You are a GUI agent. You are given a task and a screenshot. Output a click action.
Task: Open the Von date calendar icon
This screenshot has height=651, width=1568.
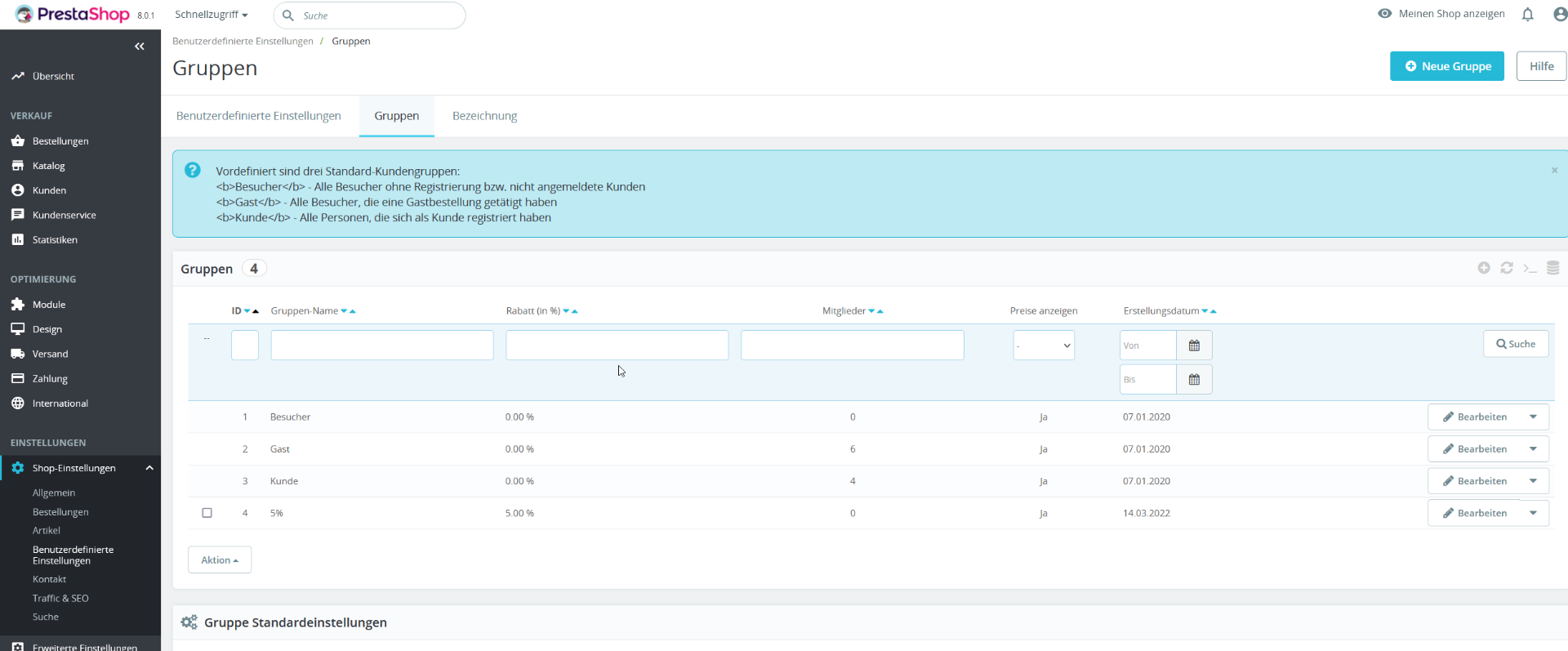[1194, 346]
